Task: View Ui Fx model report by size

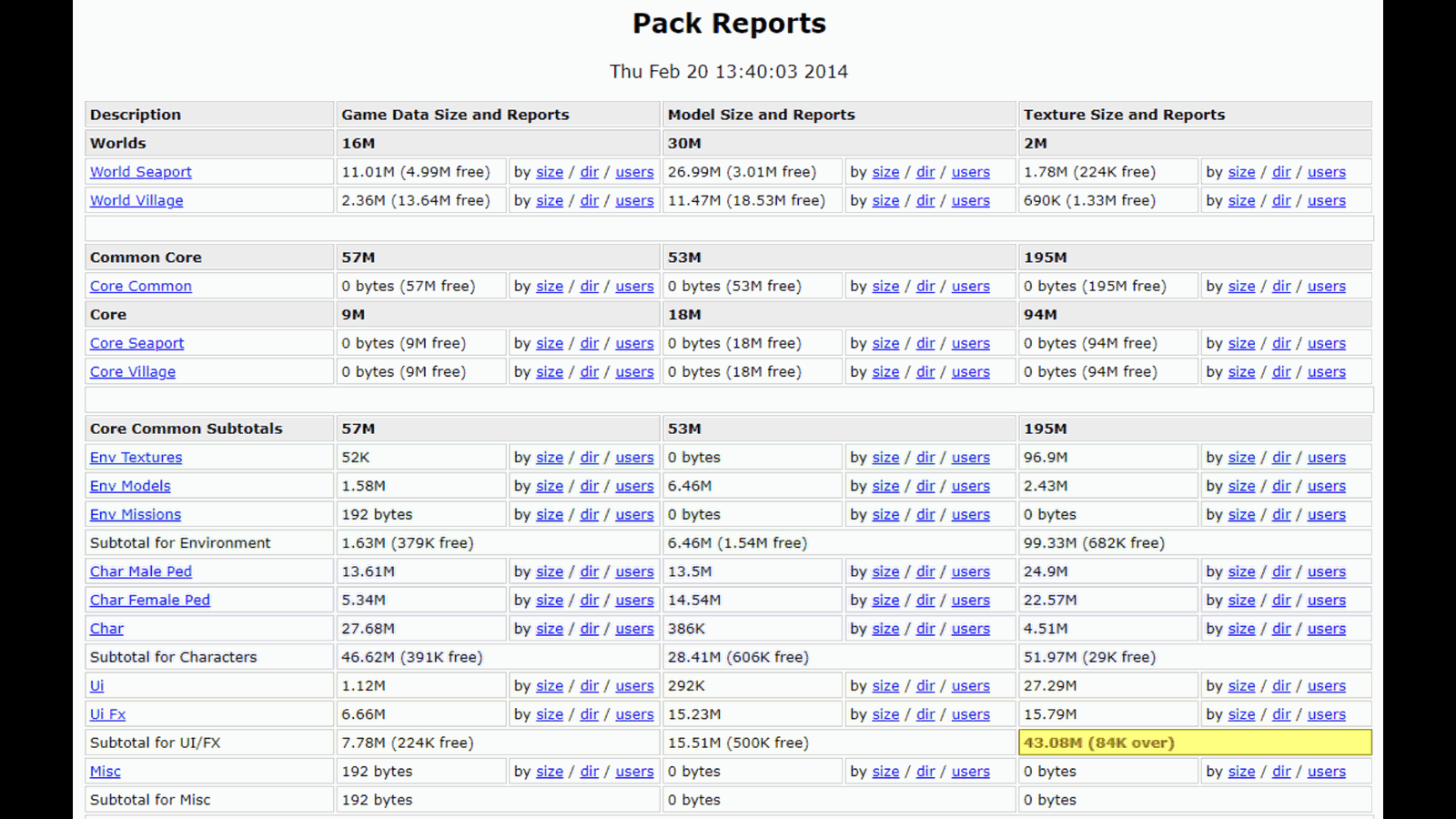Action: coord(885,714)
